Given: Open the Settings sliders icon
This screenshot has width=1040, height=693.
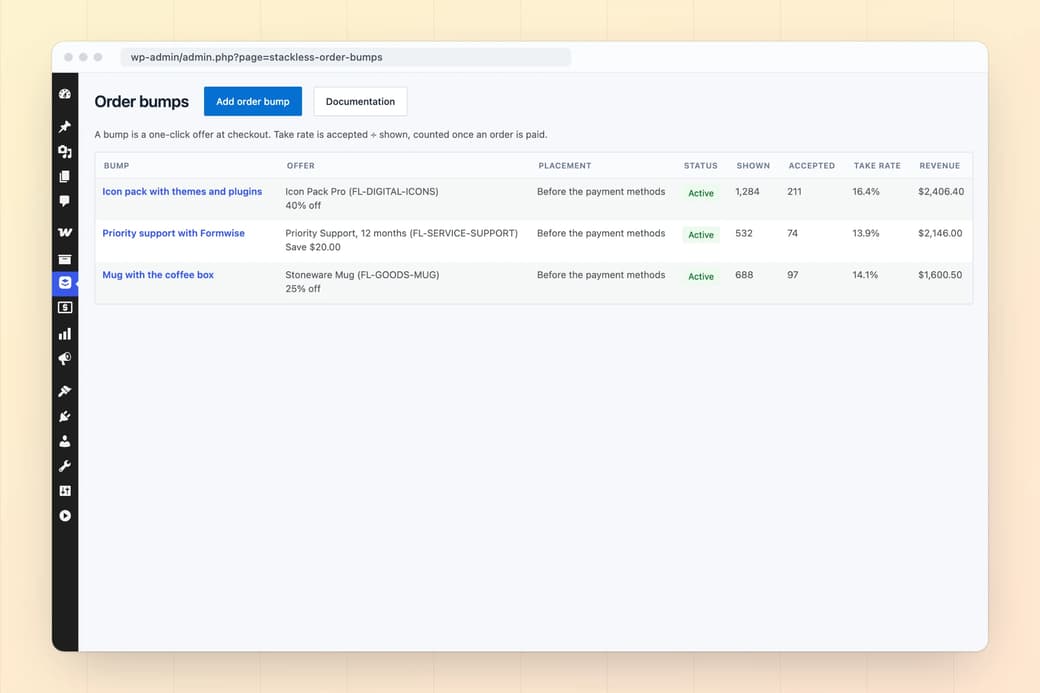Looking at the screenshot, I should [65, 491].
